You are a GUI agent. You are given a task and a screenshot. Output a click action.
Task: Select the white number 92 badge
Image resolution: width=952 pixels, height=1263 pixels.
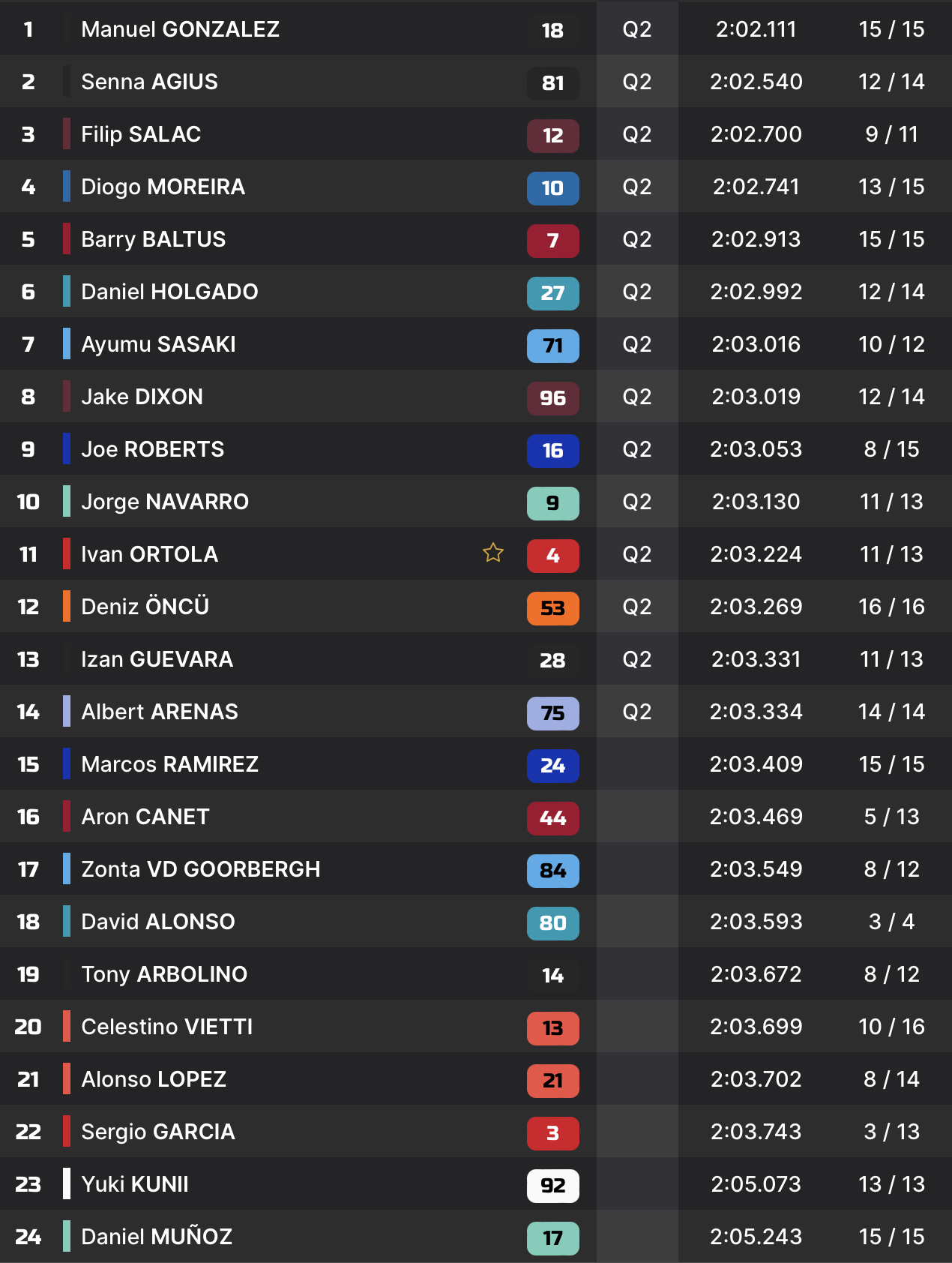552,1186
